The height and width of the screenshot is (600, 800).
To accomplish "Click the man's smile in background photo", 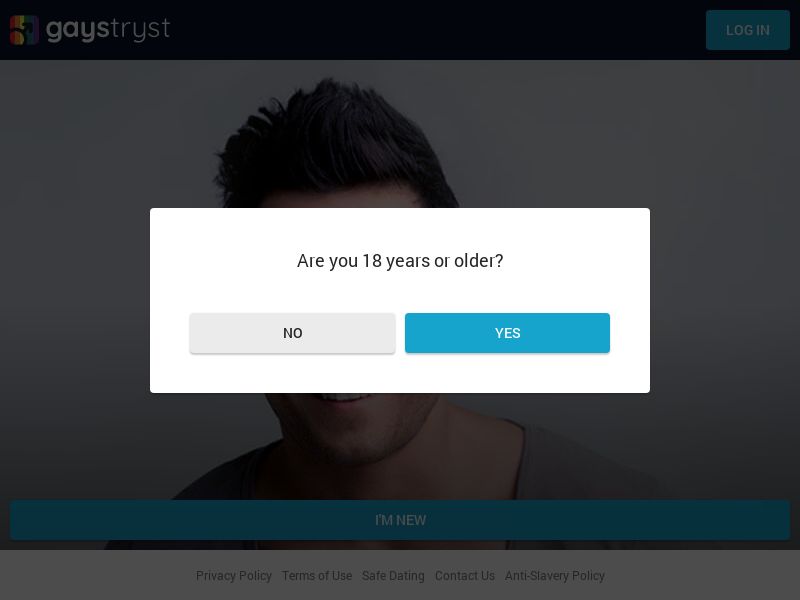I will (345, 402).
